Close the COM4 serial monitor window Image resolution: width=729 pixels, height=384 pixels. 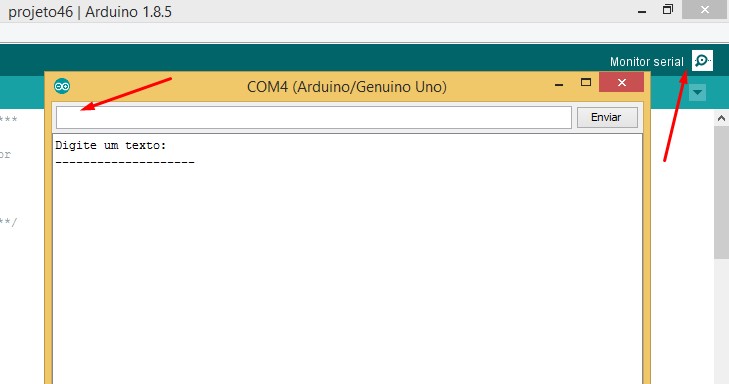tap(622, 82)
